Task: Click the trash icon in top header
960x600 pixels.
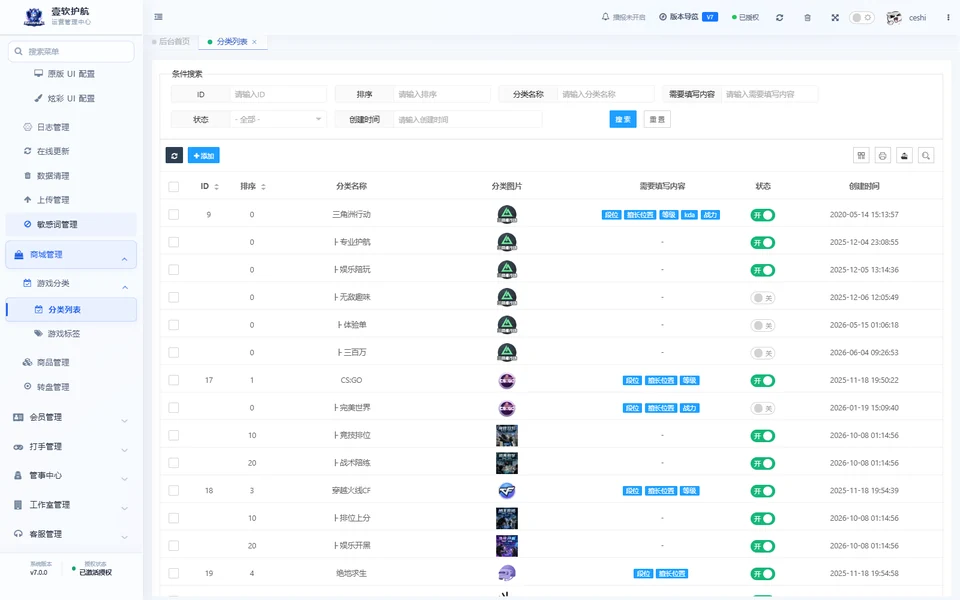Action: pos(807,18)
